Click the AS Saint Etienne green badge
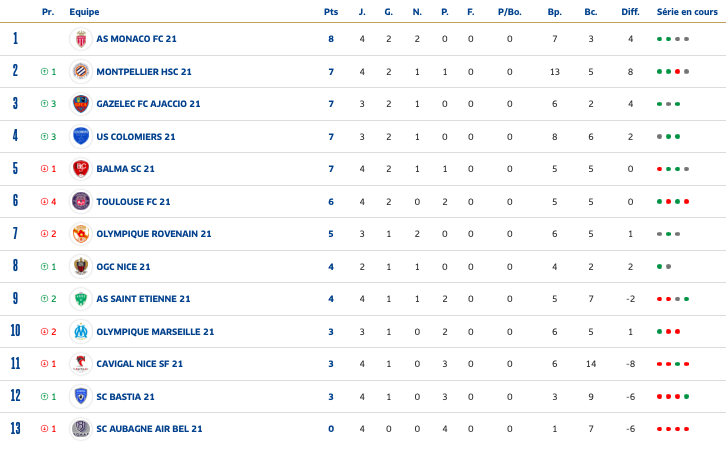The height and width of the screenshot is (450, 726). point(81,299)
